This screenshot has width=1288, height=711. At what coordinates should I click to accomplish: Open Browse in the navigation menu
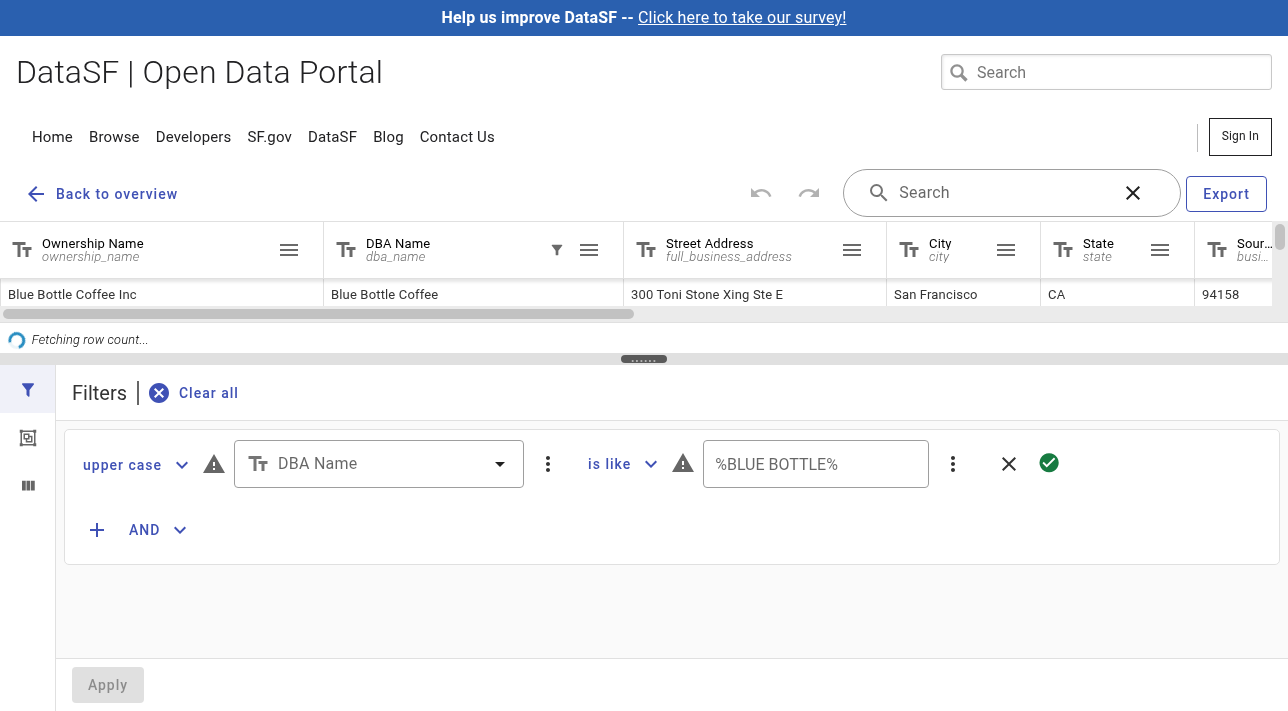(x=114, y=137)
